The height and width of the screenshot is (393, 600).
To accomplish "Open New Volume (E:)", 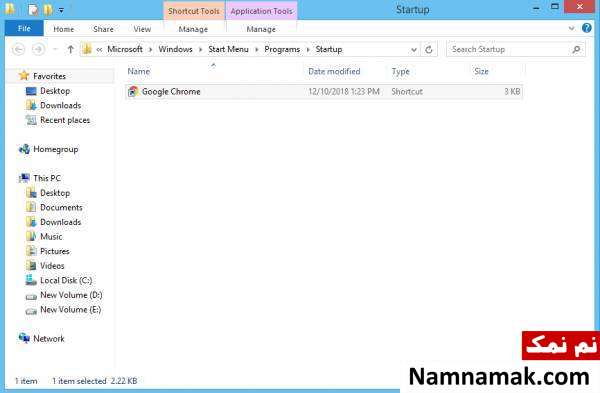I will [70, 310].
